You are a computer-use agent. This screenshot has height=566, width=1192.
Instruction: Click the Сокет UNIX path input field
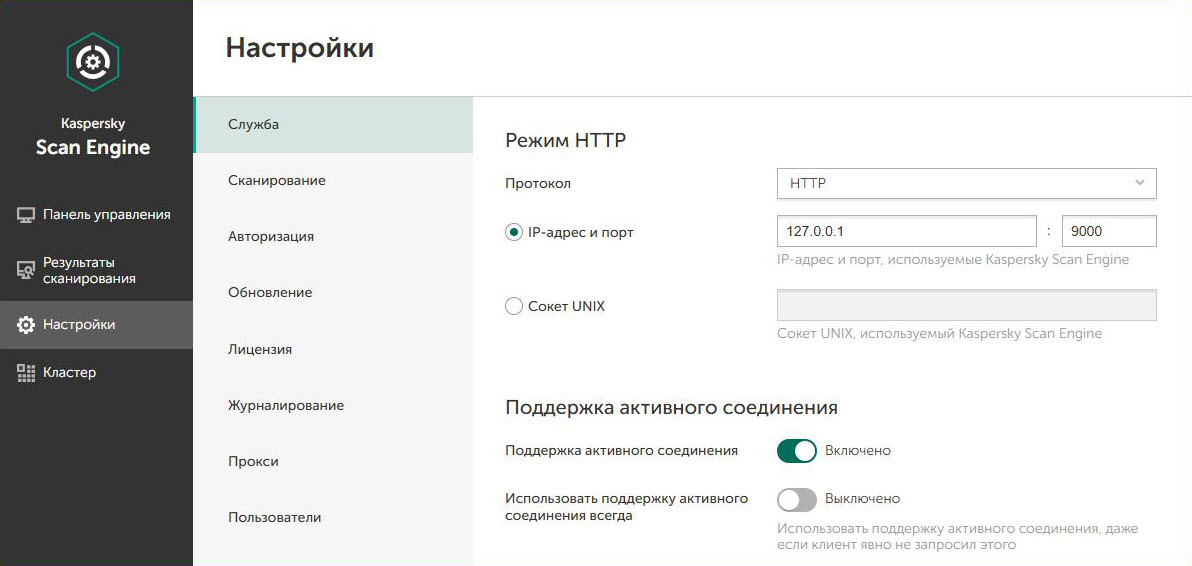[x=966, y=305]
